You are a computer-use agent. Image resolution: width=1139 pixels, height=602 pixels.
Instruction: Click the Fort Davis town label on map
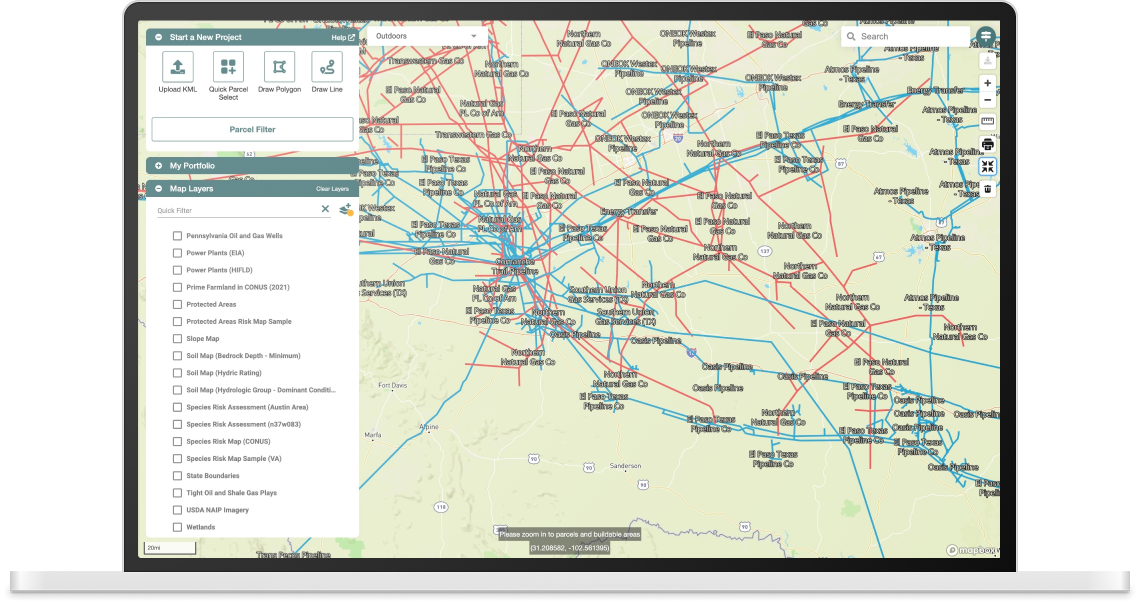click(393, 386)
